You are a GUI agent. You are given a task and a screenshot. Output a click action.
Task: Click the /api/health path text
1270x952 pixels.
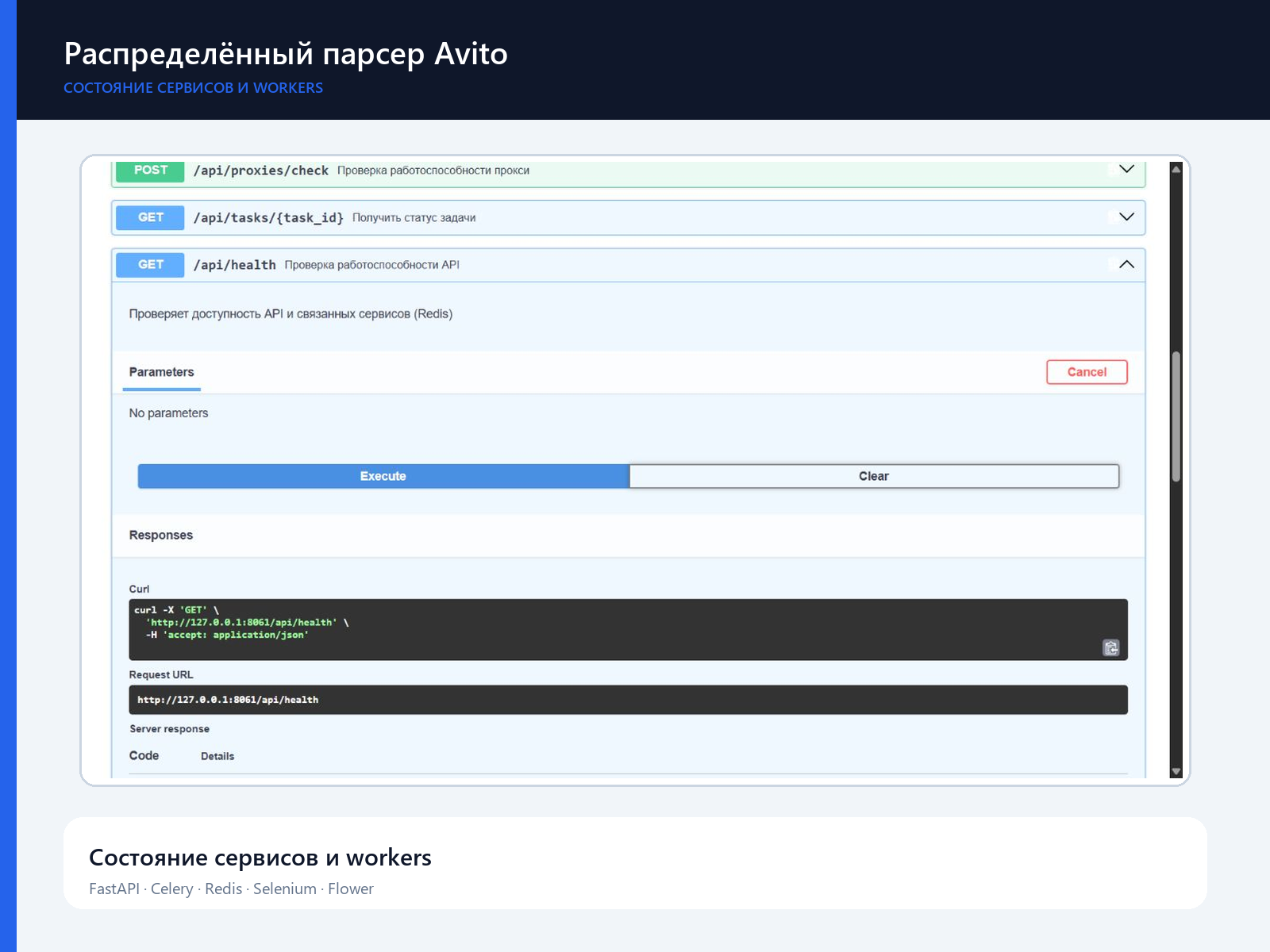235,265
